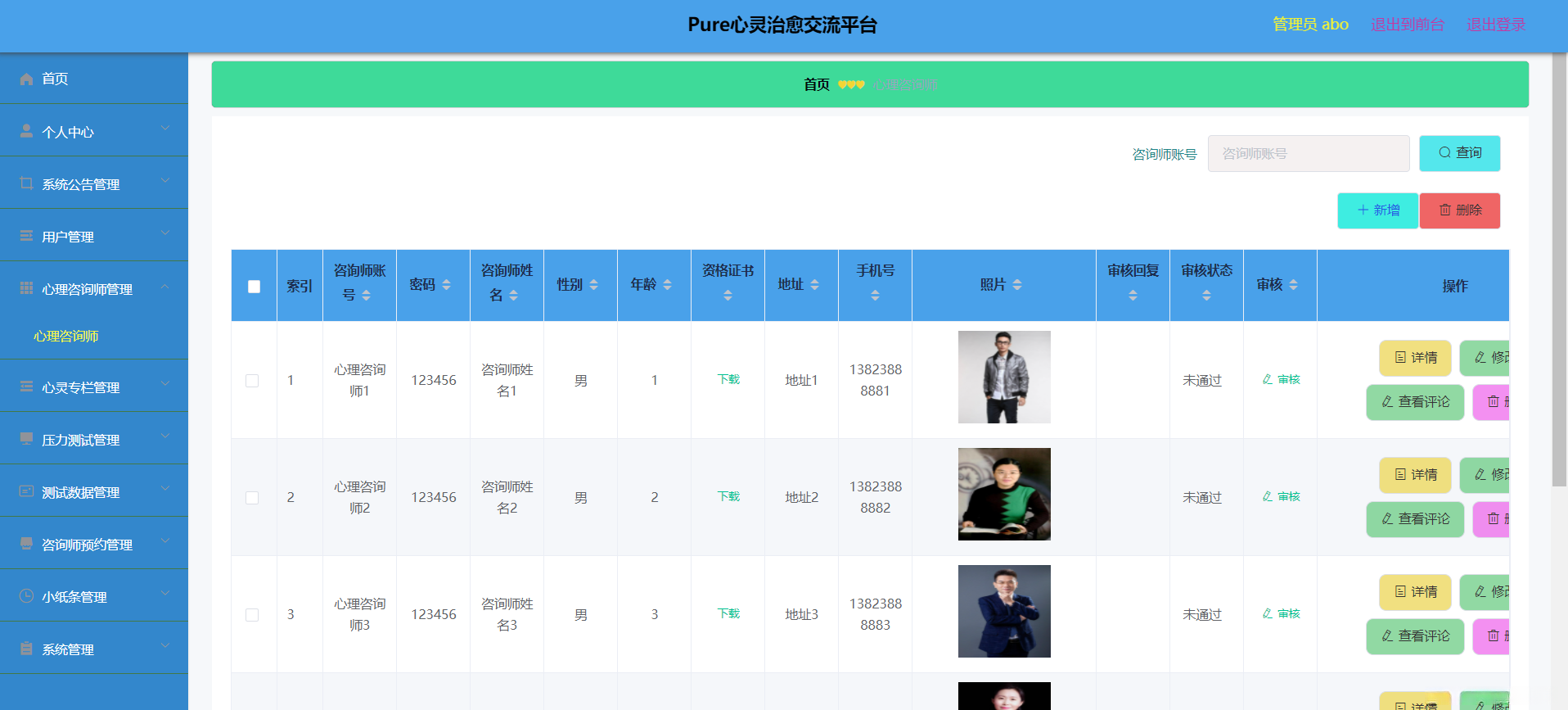Expand the 个人中心 submenu chevron

[165, 129]
